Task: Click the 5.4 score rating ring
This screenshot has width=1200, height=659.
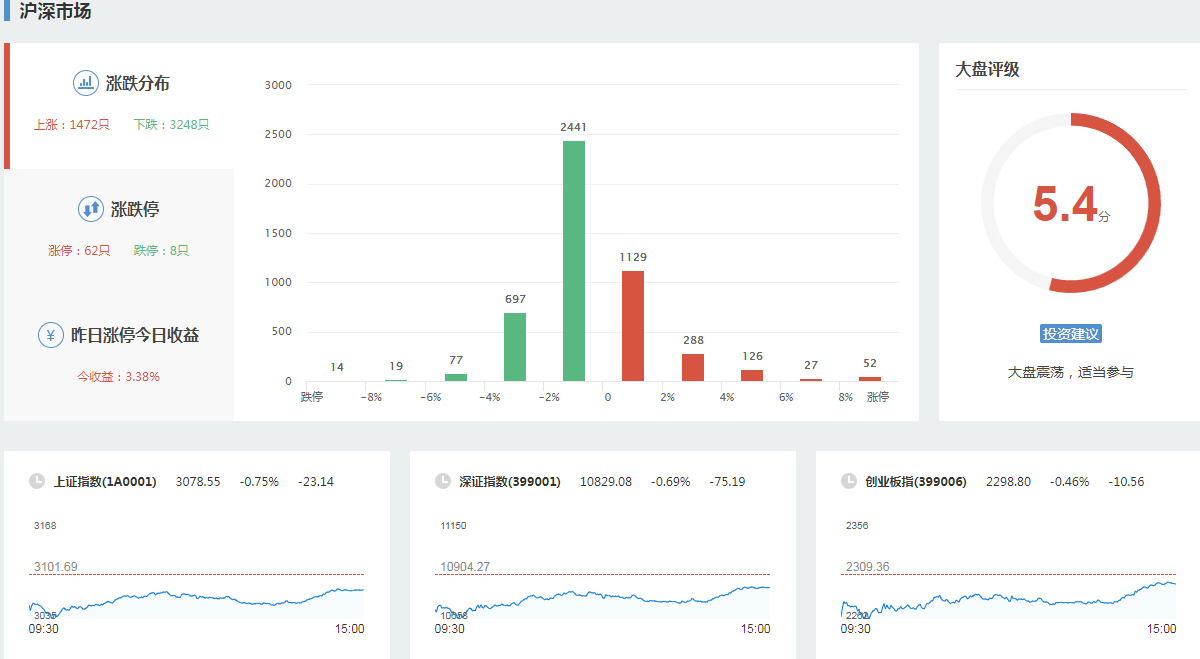Action: pos(1070,203)
